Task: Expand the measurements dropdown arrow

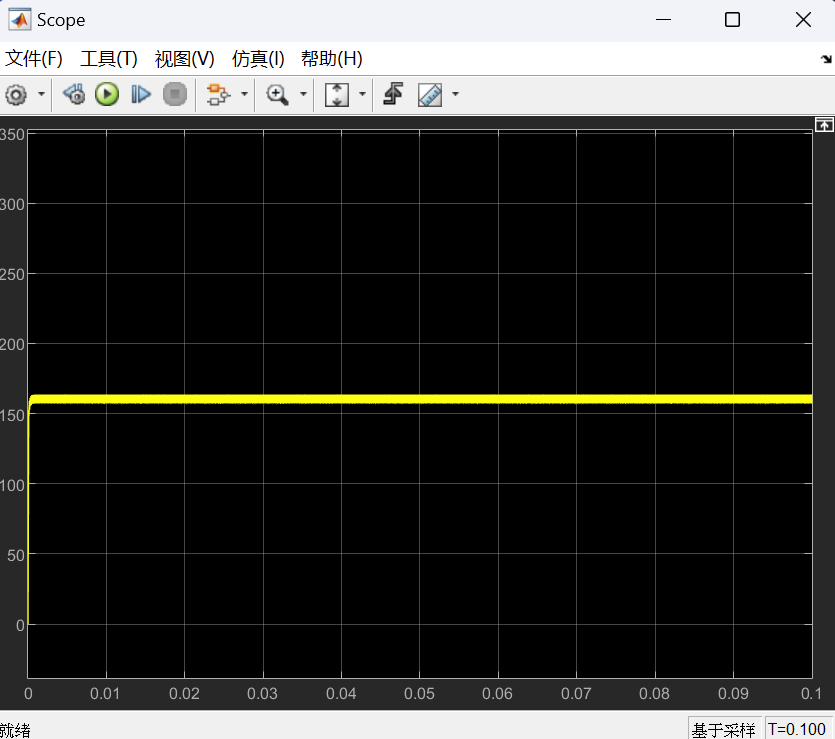Action: click(x=455, y=94)
